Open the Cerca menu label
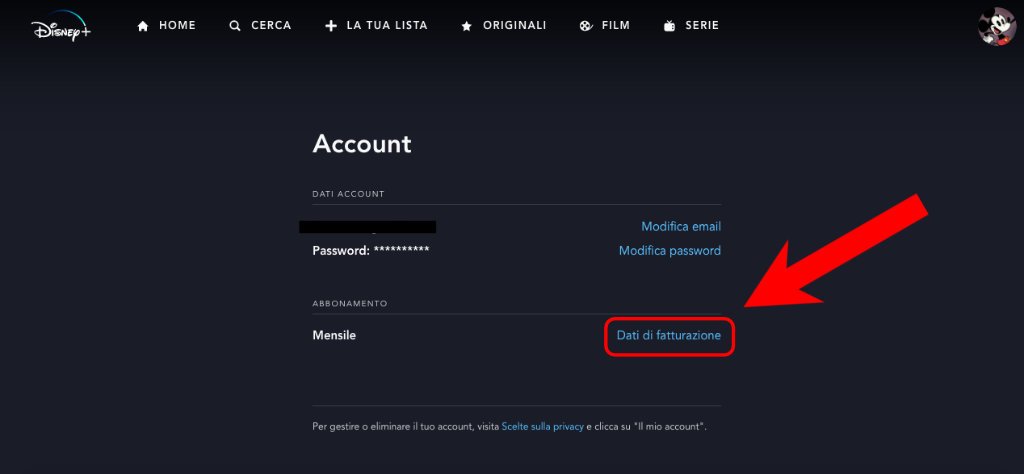1024x474 pixels. (272, 26)
